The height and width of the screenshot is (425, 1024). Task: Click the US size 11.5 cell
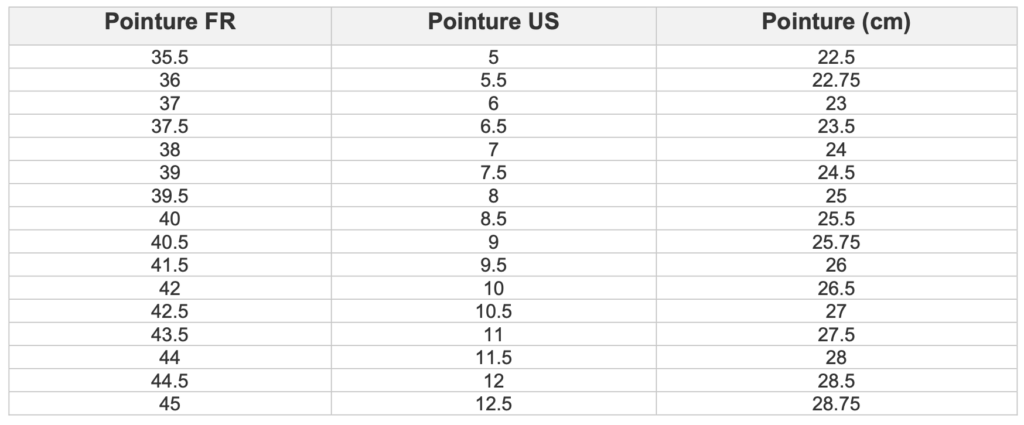(x=493, y=358)
